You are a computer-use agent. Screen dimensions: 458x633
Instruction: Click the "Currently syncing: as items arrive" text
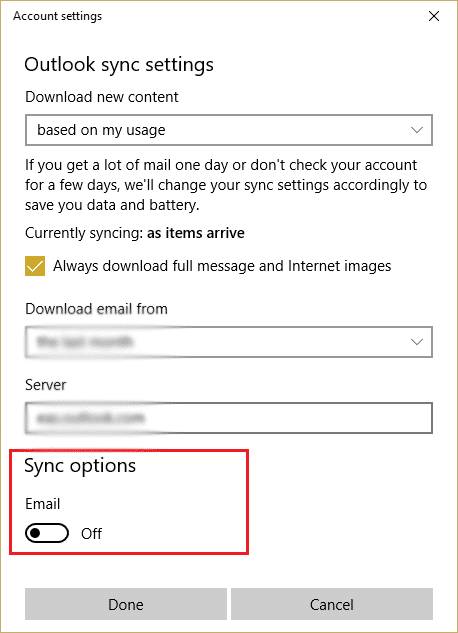tap(135, 233)
